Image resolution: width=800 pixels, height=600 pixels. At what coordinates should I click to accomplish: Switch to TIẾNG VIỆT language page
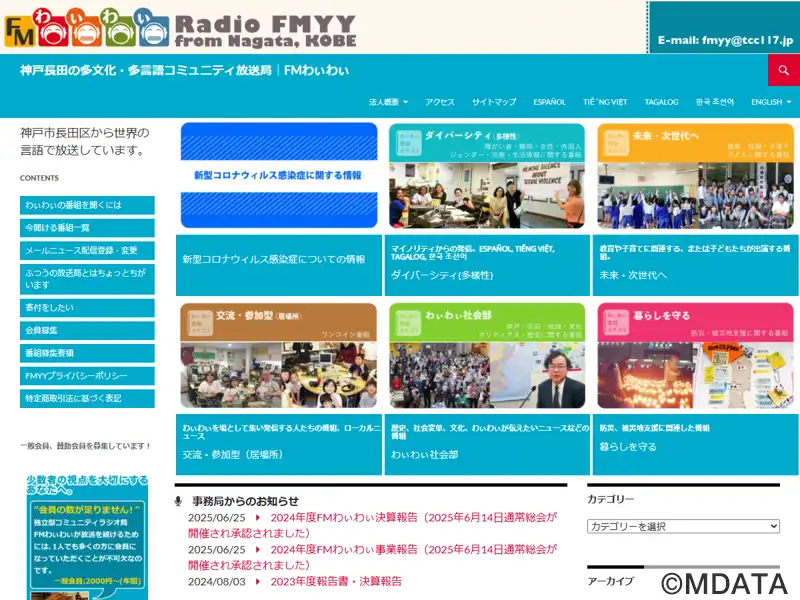[x=605, y=102]
